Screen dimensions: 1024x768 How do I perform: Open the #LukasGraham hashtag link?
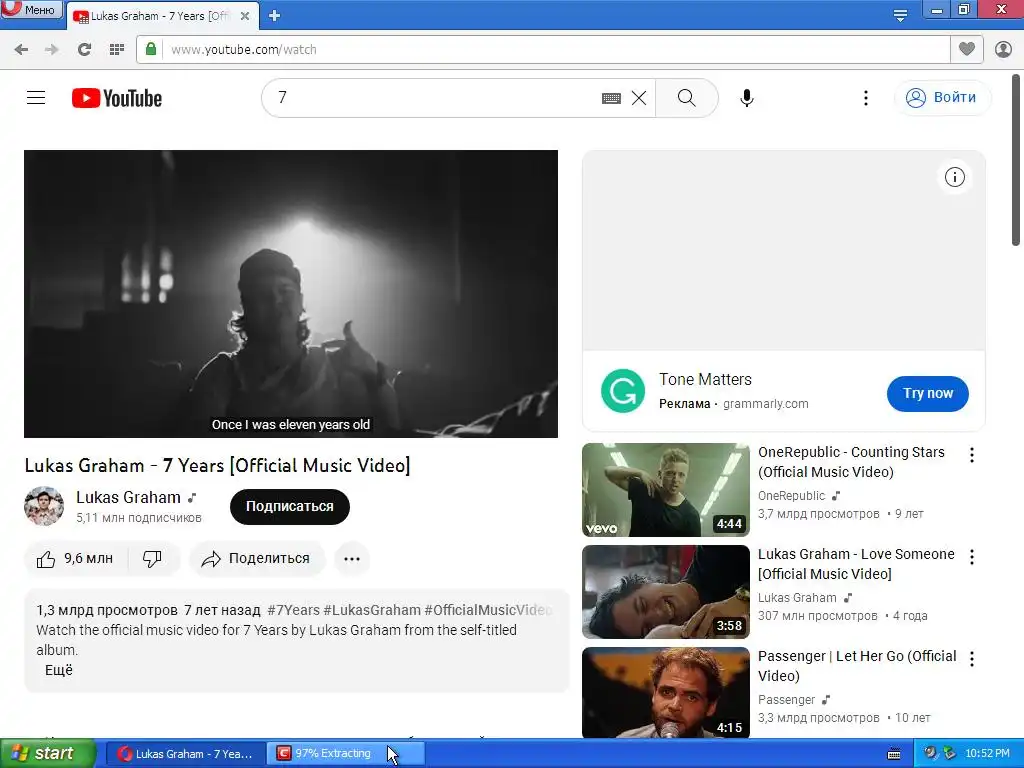pyautogui.click(x=372, y=610)
